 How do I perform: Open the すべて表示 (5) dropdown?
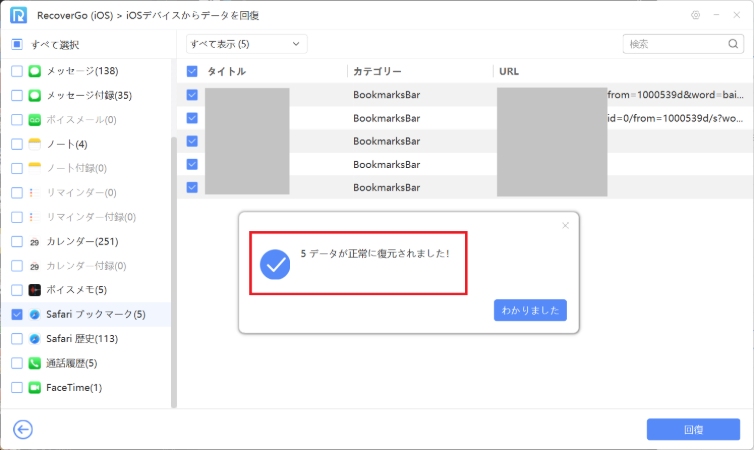point(246,44)
